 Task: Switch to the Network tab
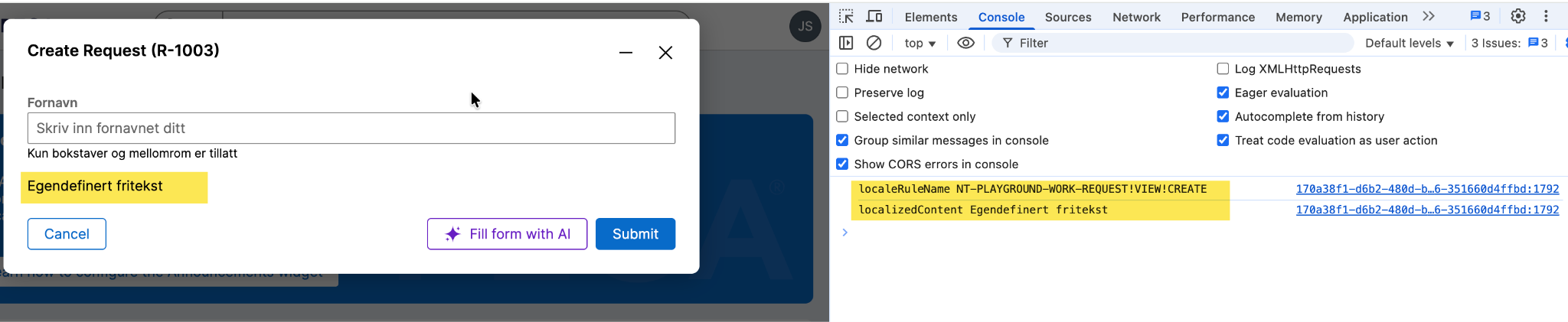point(1136,17)
